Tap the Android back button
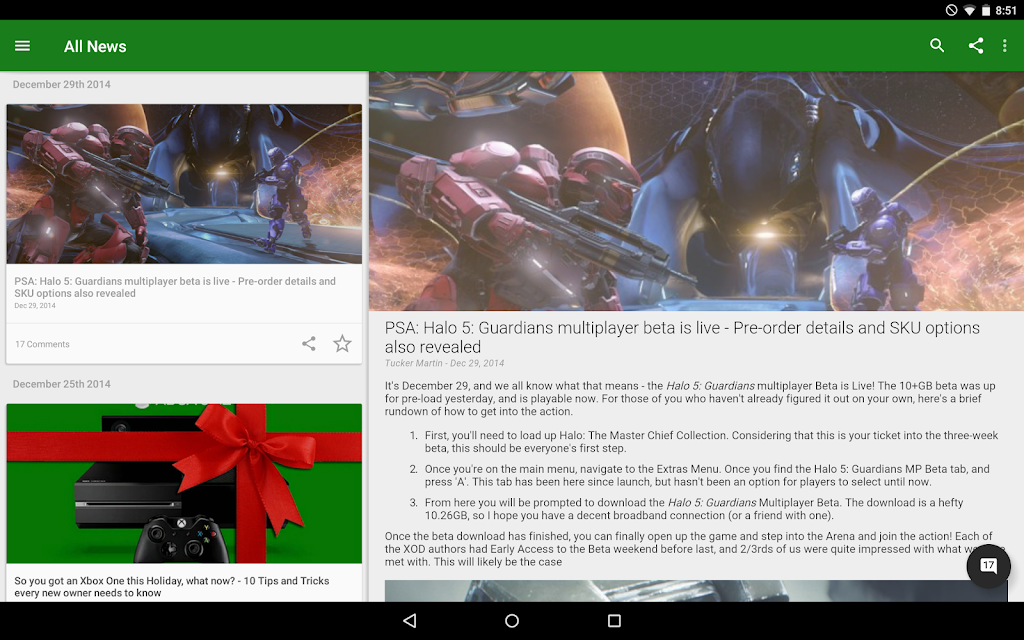Screen dimensions: 1024x640 tap(409, 620)
